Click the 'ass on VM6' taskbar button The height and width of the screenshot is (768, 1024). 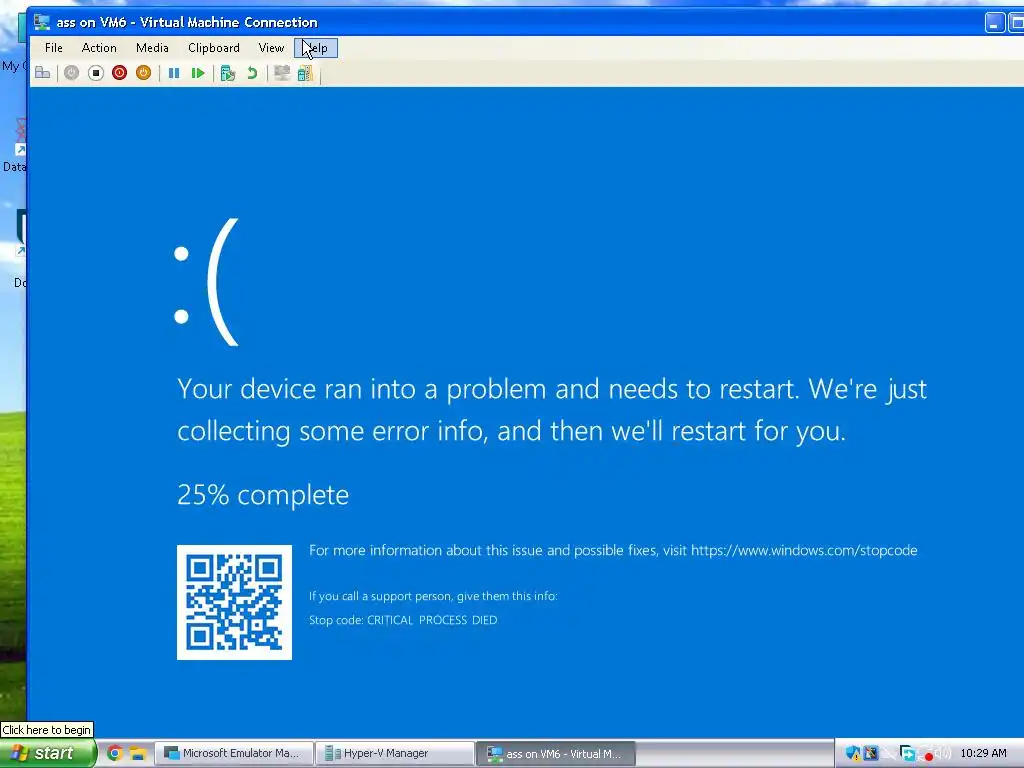(x=556, y=753)
